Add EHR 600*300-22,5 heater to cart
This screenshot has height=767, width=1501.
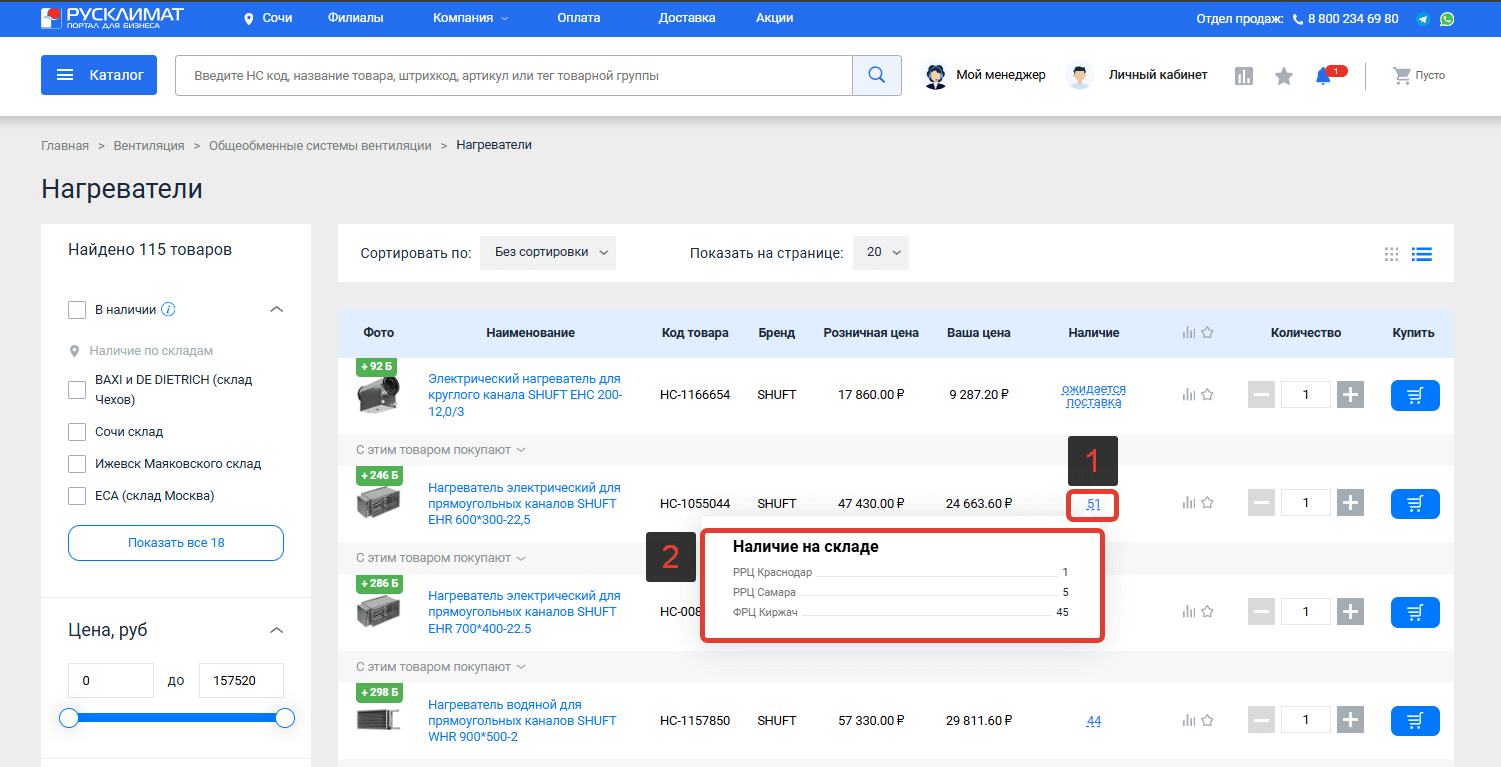[x=1415, y=504]
